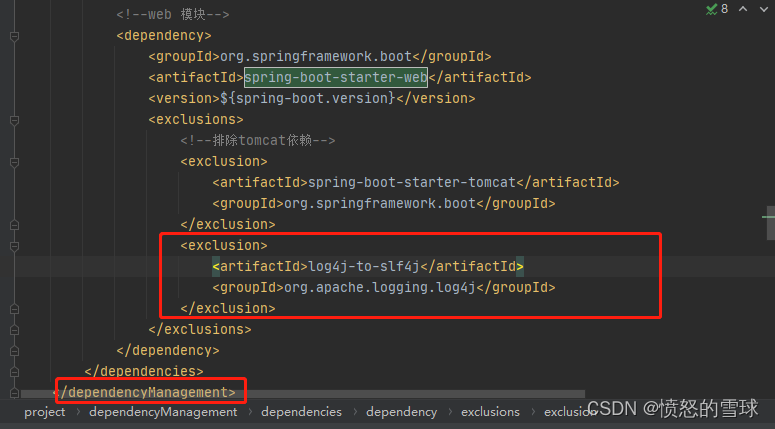Screen dimensions: 775x429
Task: Select the dependencies breadcrumb
Action: point(301,412)
